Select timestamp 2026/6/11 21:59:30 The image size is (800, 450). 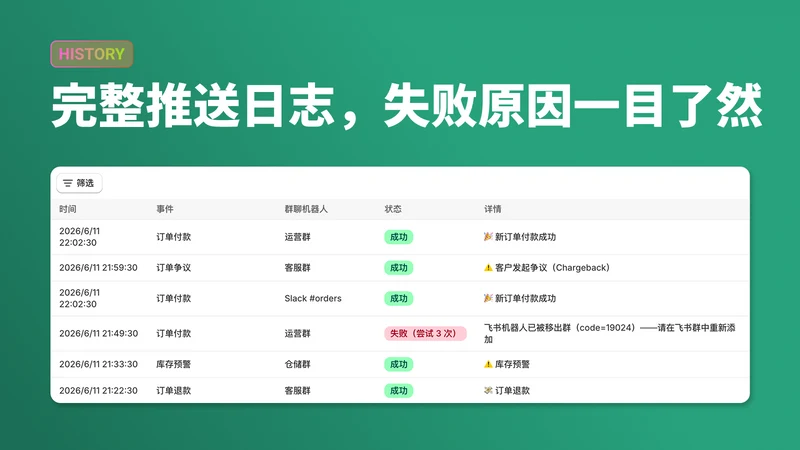(x=98, y=267)
